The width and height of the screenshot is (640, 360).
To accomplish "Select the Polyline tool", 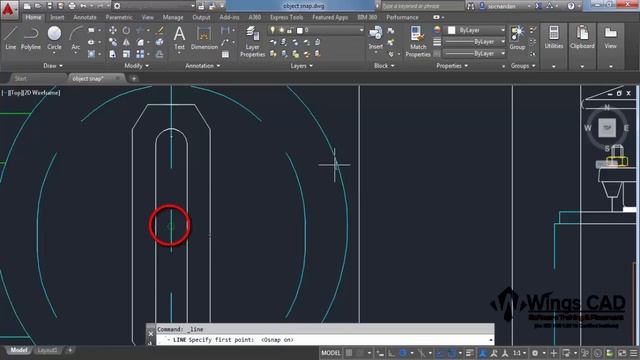I will coord(31,38).
